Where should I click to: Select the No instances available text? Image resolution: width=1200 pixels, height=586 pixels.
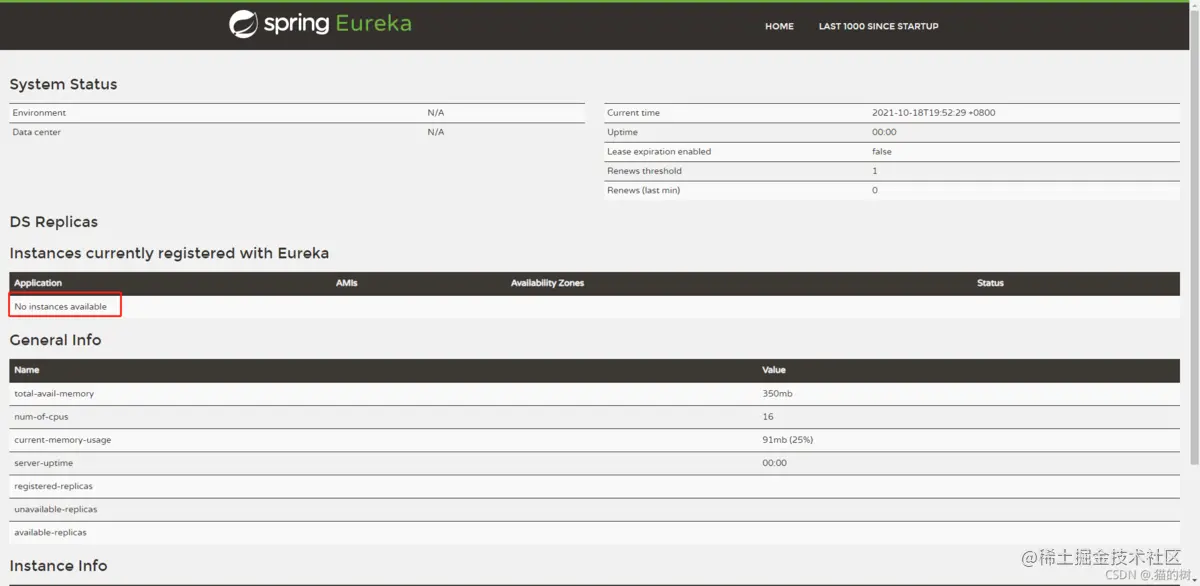[x=60, y=307]
